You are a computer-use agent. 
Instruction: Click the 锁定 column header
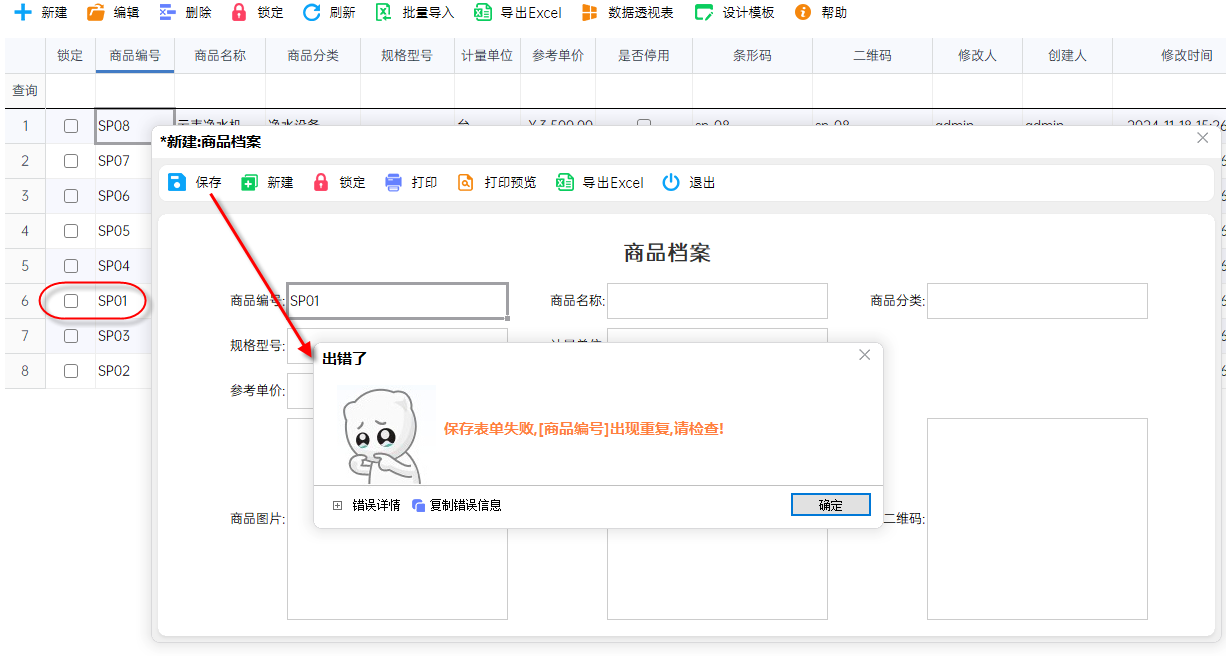pyautogui.click(x=71, y=56)
